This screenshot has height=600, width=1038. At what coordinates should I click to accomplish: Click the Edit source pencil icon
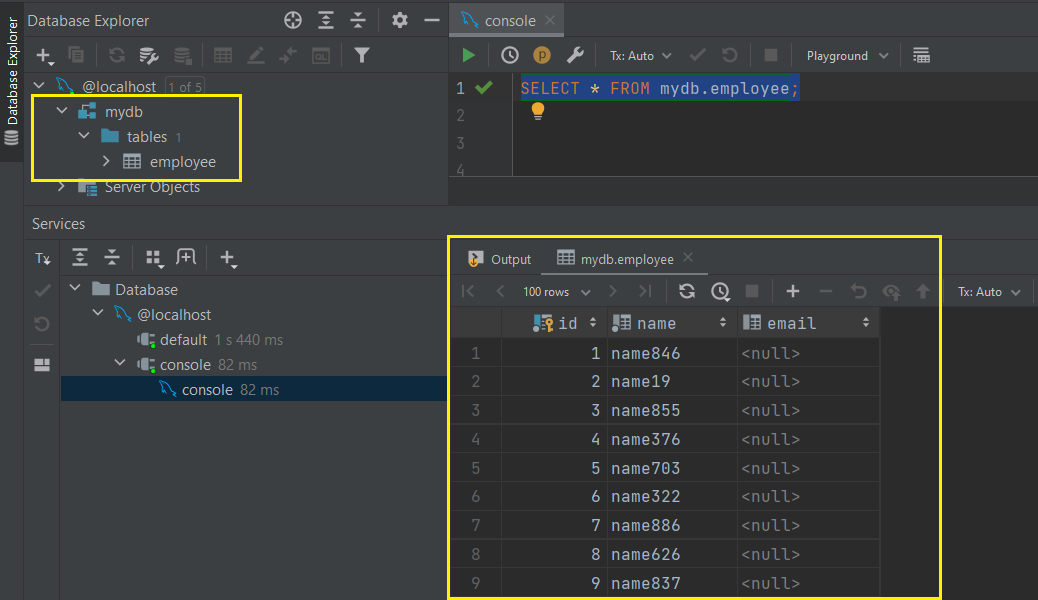pos(256,56)
